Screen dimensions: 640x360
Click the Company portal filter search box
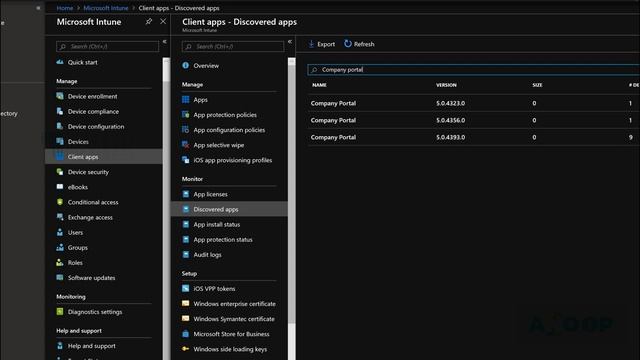tap(473, 70)
